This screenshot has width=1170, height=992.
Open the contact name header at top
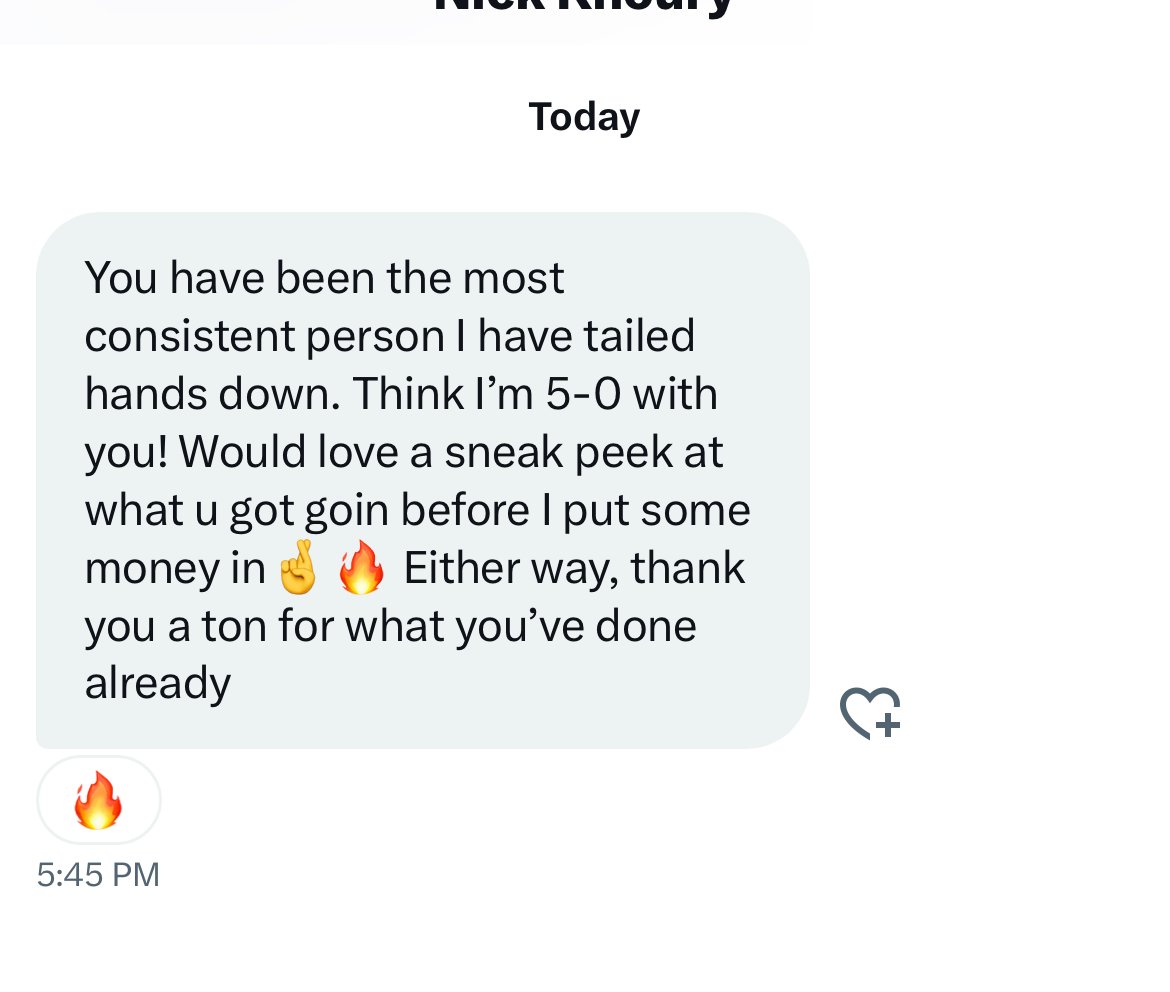[584, 8]
